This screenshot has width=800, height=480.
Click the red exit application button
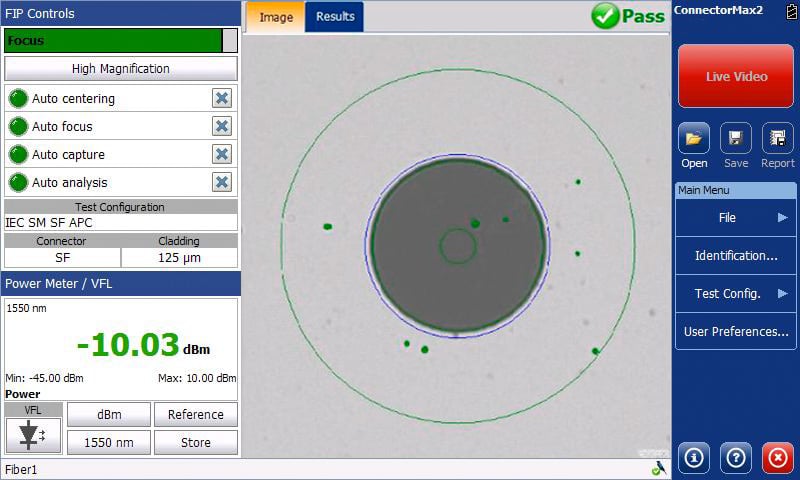(x=777, y=457)
